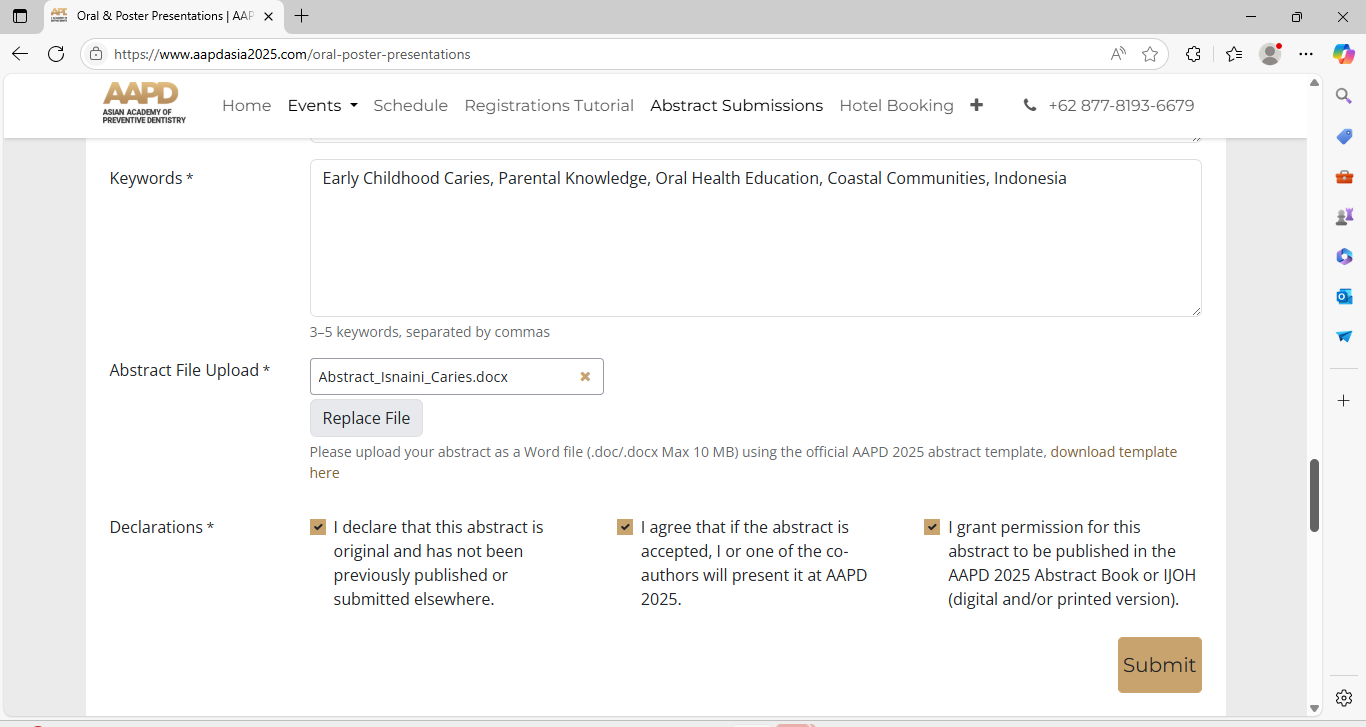Click the phone icon beside the number
1366x727 pixels.
click(1030, 105)
